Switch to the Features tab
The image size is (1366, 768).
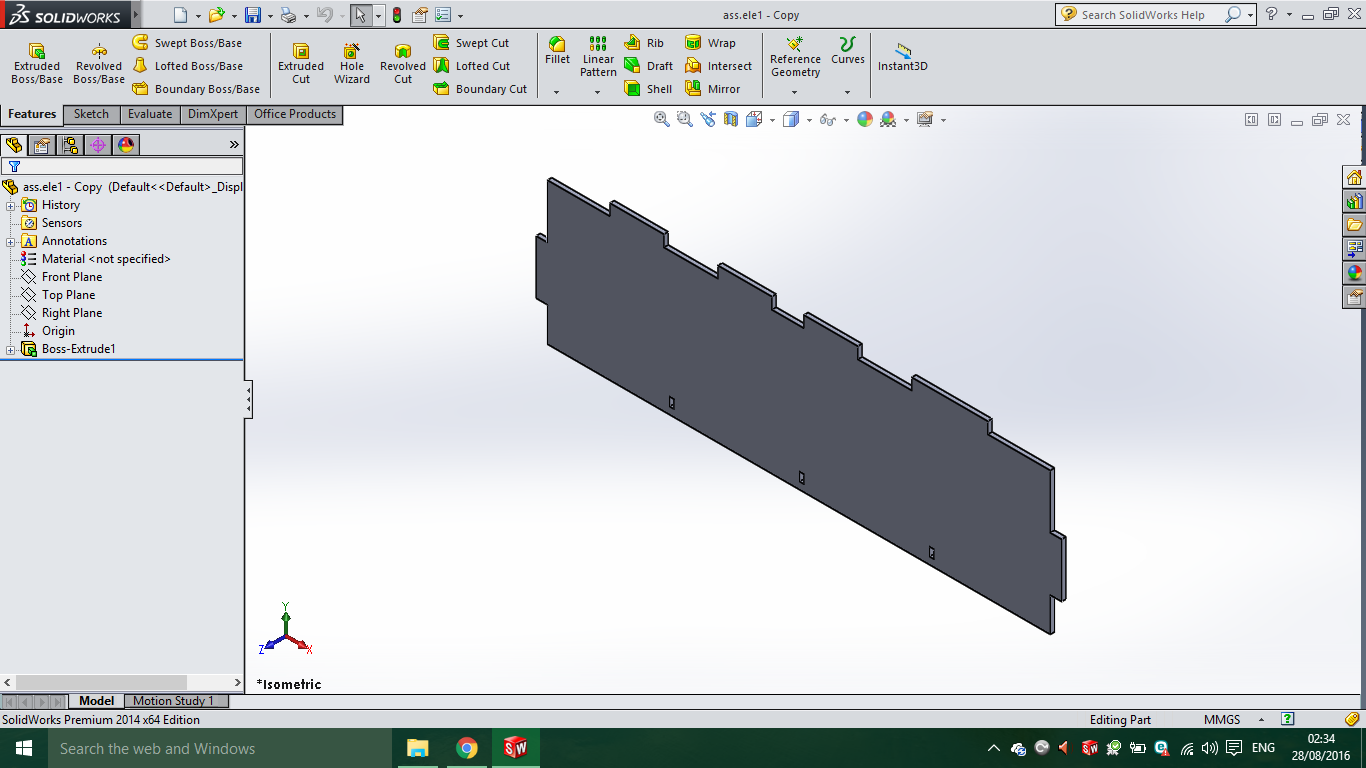(x=32, y=114)
